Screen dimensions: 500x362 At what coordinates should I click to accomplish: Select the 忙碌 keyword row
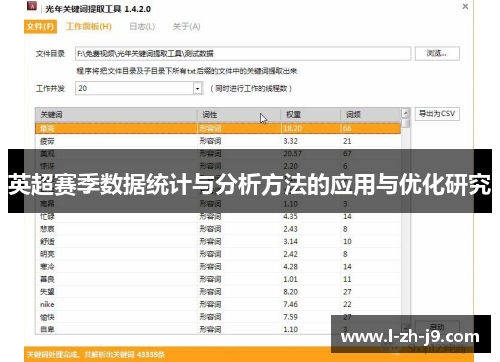click(218, 216)
